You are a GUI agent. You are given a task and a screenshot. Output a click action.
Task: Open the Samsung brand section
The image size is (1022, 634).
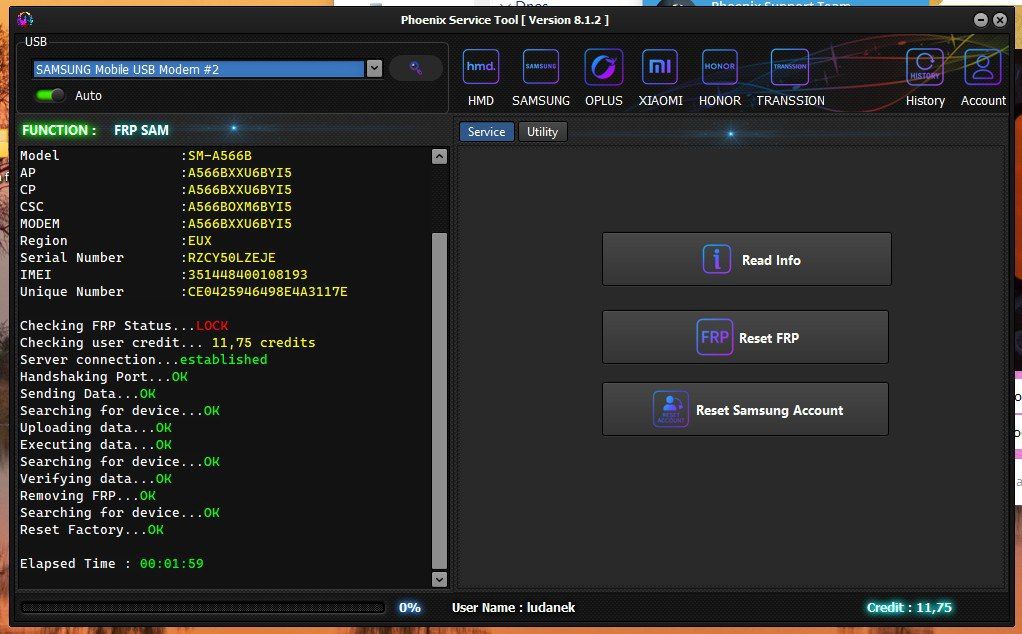(541, 68)
